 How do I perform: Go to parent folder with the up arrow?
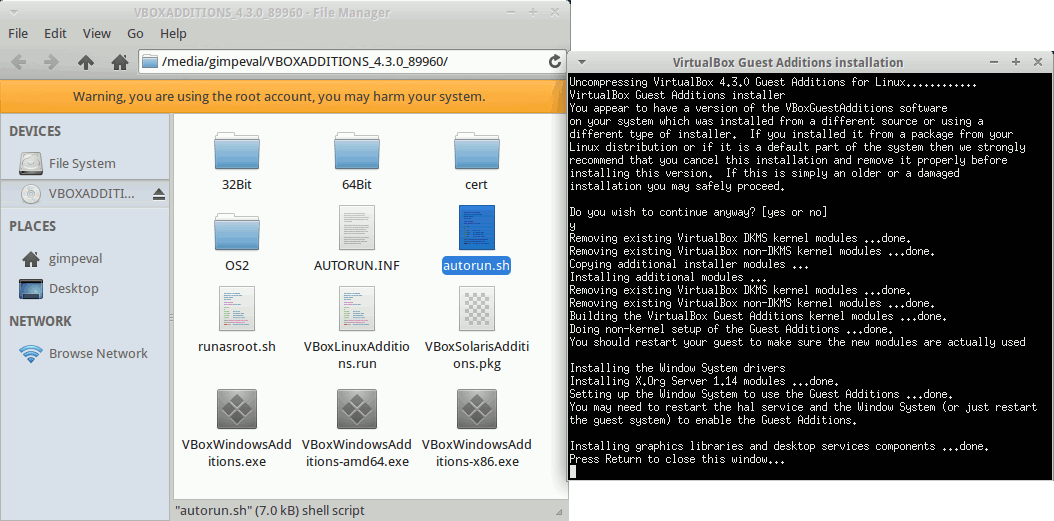85,63
